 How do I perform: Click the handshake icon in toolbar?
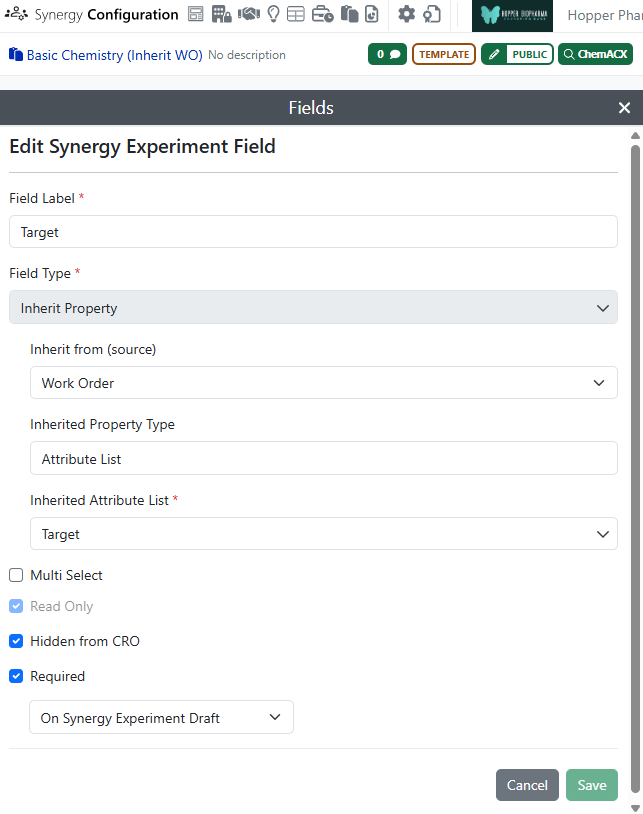[x=248, y=14]
